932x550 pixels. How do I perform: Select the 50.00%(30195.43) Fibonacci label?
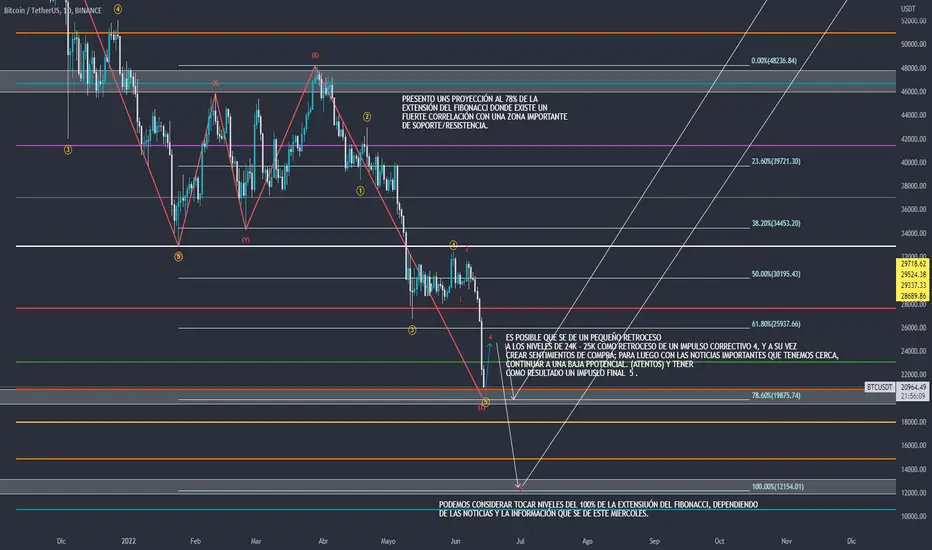[x=776, y=274]
